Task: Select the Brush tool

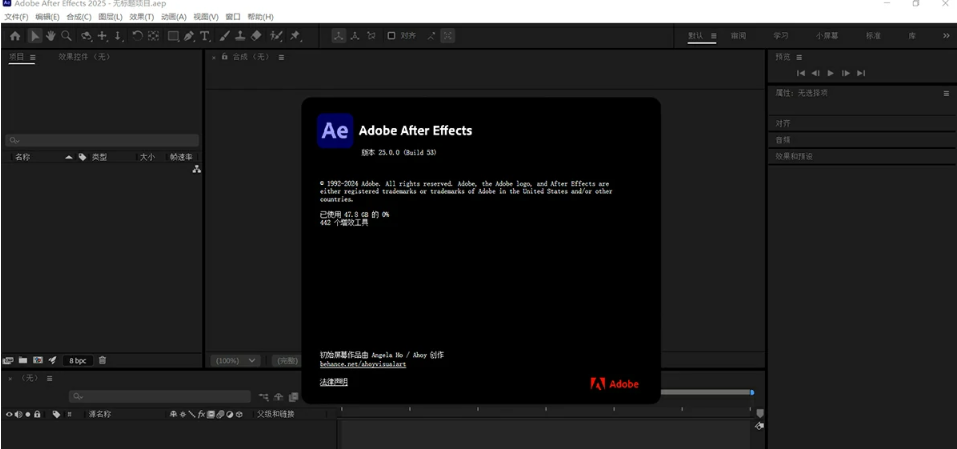Action: [225, 36]
